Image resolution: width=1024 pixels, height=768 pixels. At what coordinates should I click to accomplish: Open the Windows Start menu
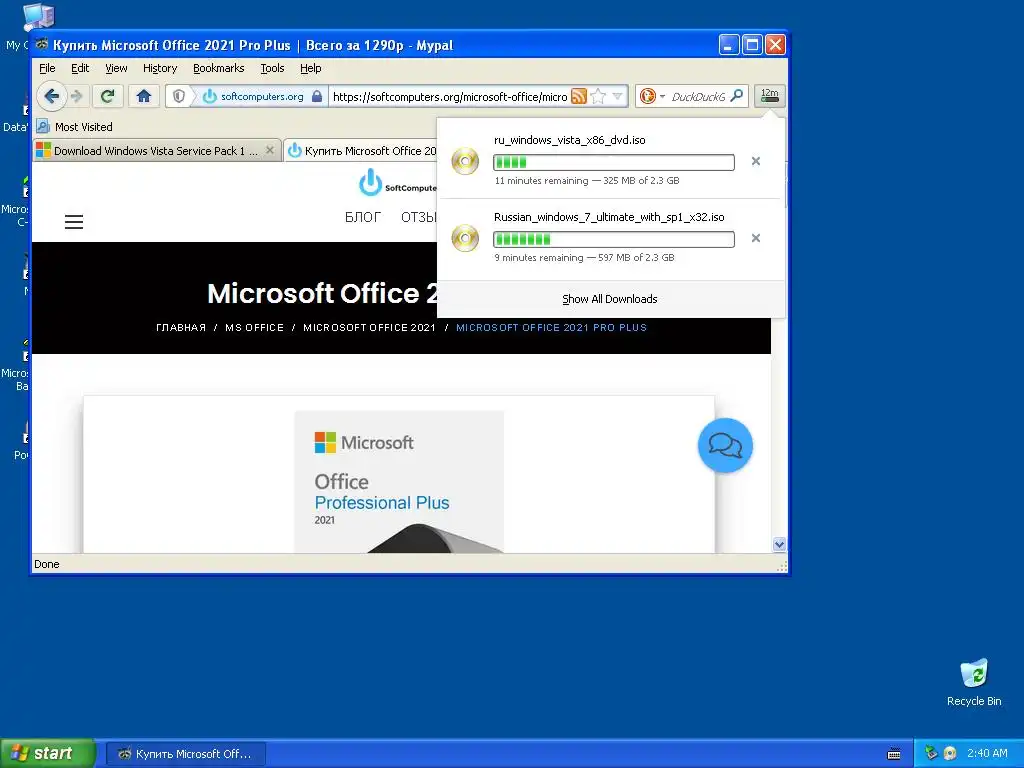(47, 753)
